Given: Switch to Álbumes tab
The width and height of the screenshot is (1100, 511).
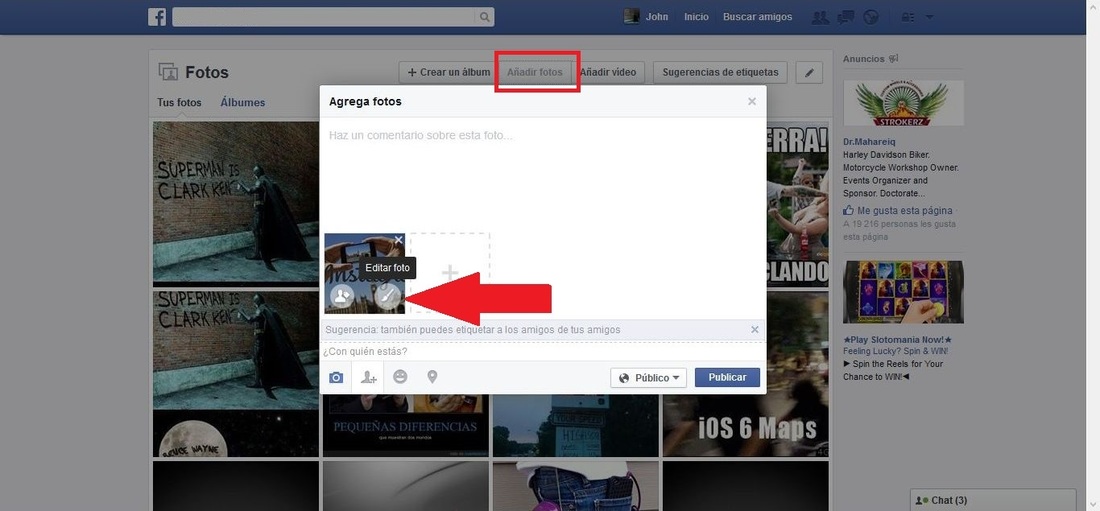Looking at the screenshot, I should pyautogui.click(x=243, y=102).
